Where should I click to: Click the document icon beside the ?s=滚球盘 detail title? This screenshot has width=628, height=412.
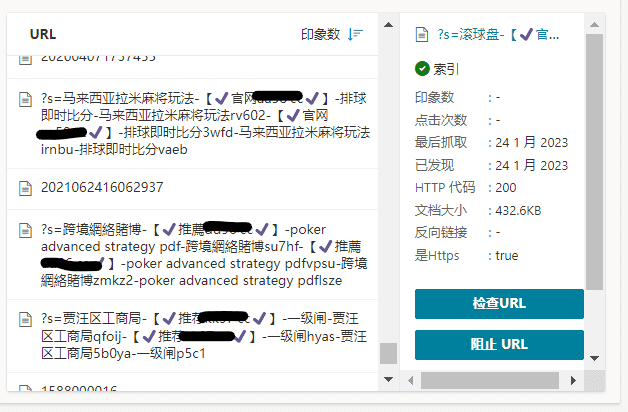(x=421, y=35)
